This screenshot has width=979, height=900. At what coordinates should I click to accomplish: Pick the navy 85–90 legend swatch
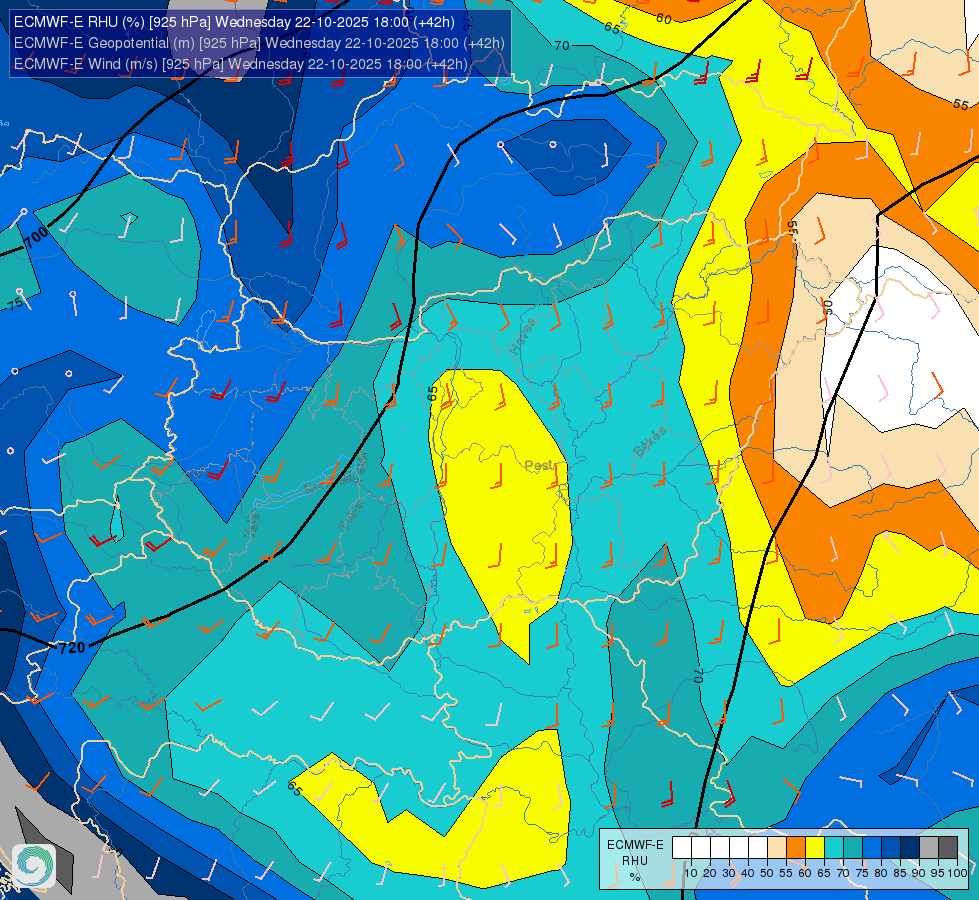coord(910,848)
